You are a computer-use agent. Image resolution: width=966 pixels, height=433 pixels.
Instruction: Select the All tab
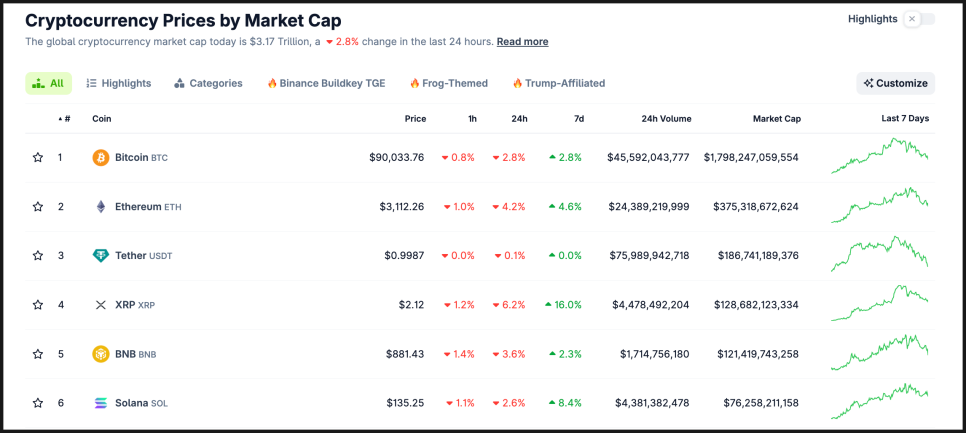pos(48,84)
